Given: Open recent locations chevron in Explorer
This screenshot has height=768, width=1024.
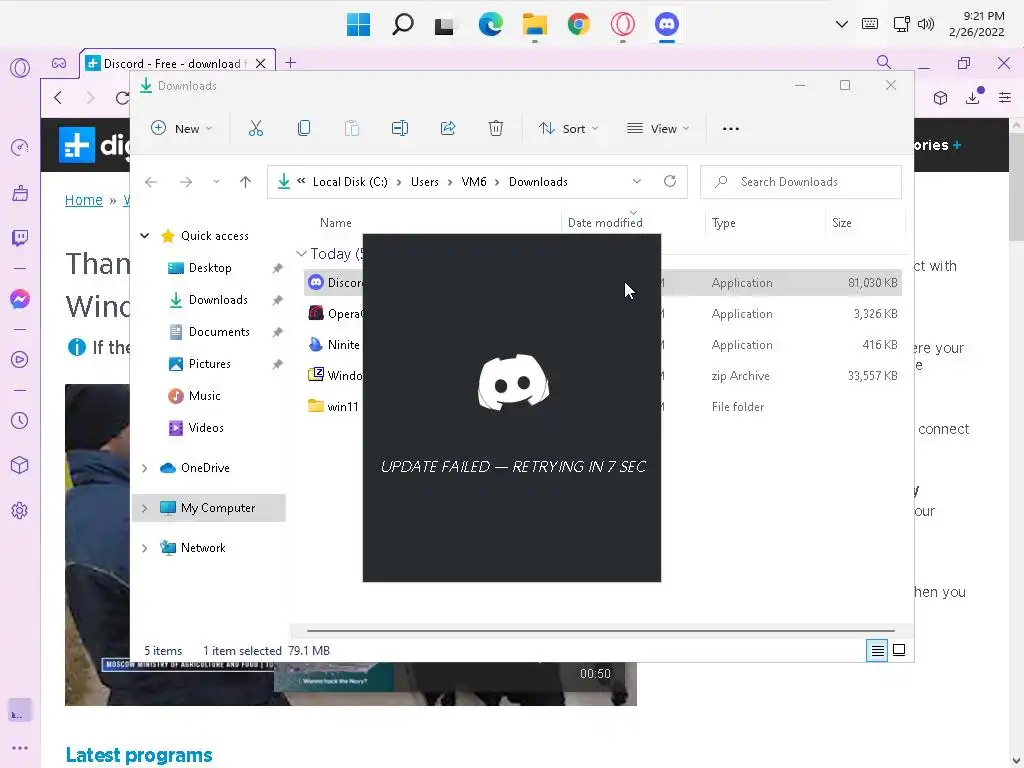Looking at the screenshot, I should 216,182.
